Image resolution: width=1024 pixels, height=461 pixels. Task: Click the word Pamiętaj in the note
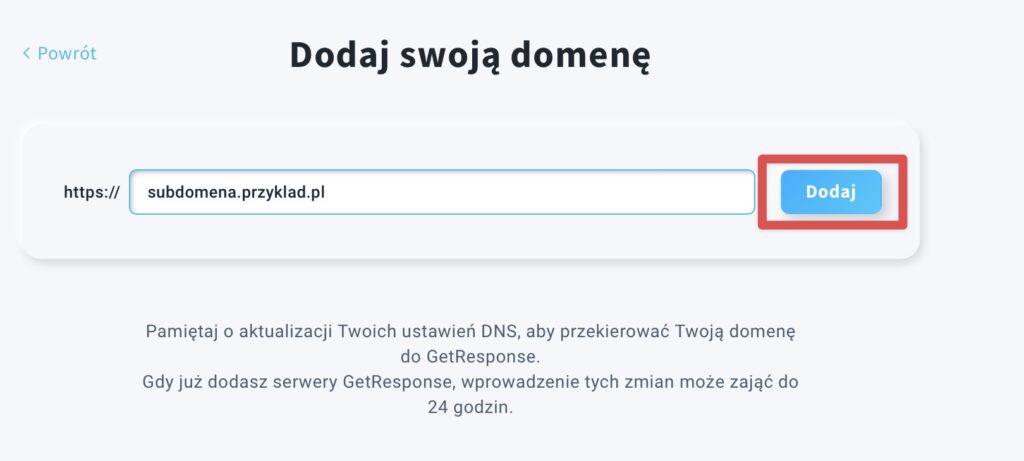coord(174,332)
